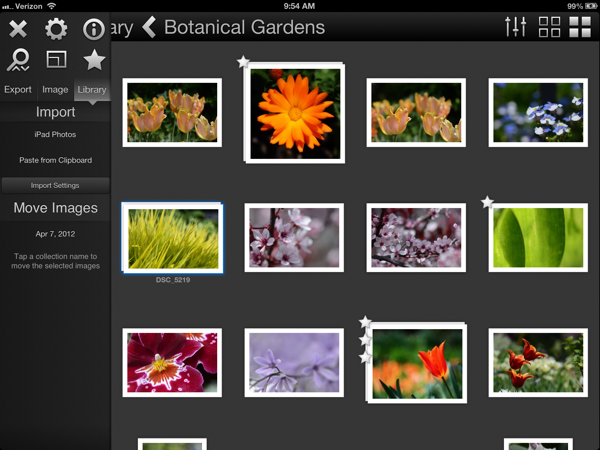
Task: Tap the magnifier loupe icon
Action: coord(17,60)
